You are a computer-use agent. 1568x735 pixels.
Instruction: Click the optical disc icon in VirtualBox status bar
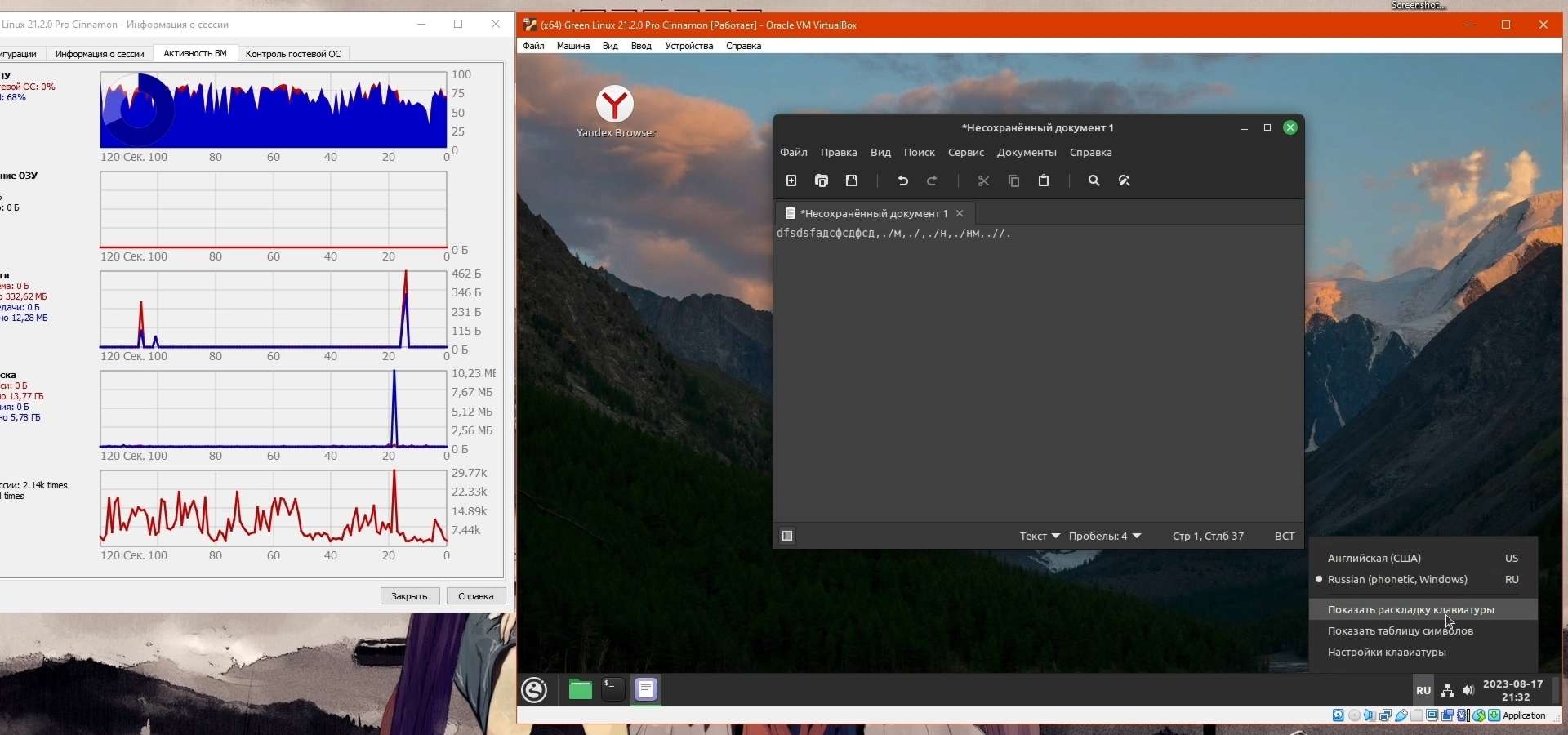1355,716
